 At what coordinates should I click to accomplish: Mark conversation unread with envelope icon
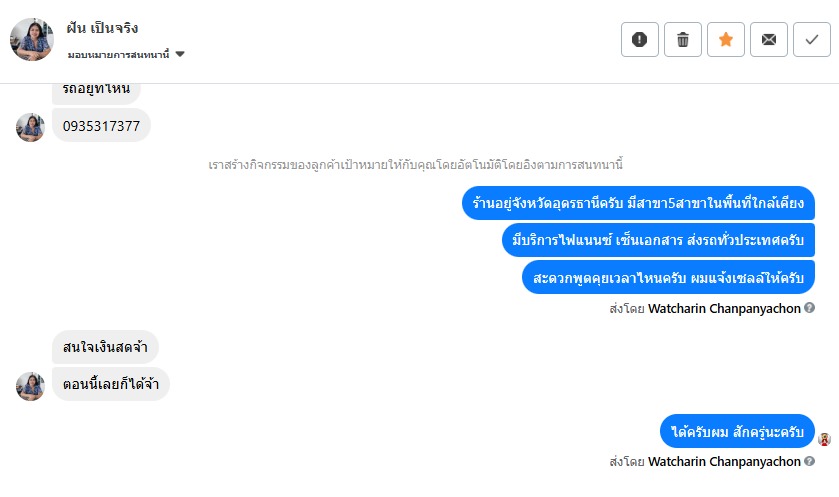tap(769, 40)
